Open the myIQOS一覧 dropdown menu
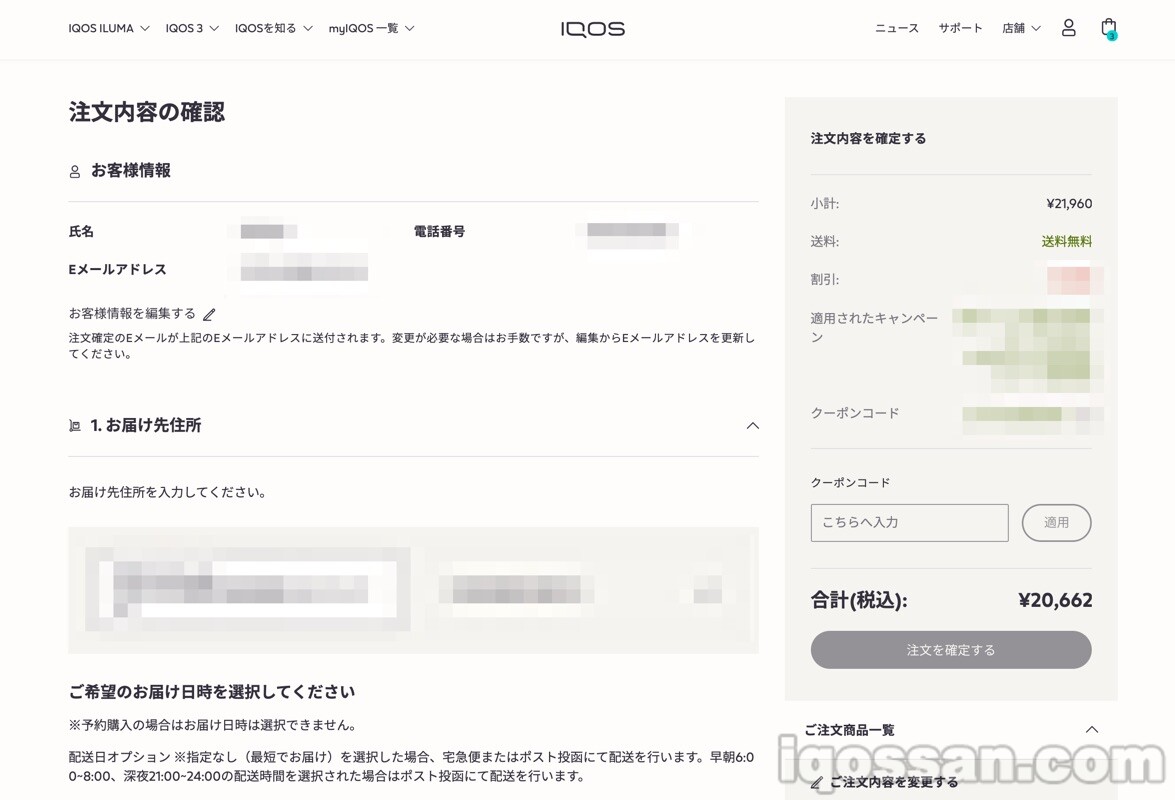The height and width of the screenshot is (800, 1175). tap(371, 29)
